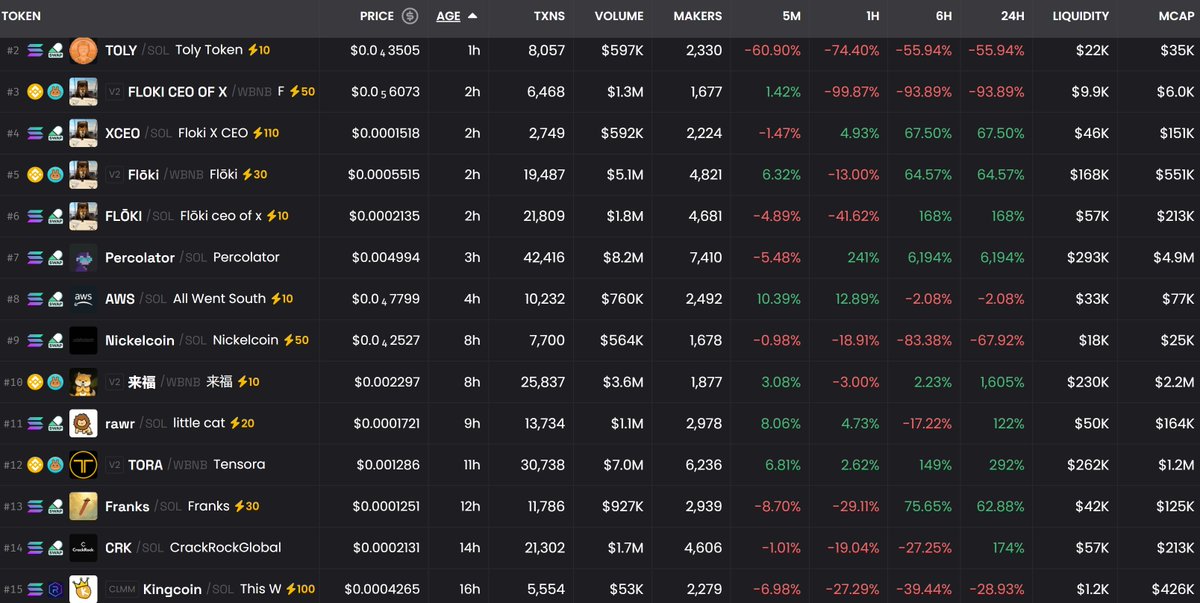Sort by the MAKERS column header
This screenshot has height=603, width=1200.
coord(697,16)
